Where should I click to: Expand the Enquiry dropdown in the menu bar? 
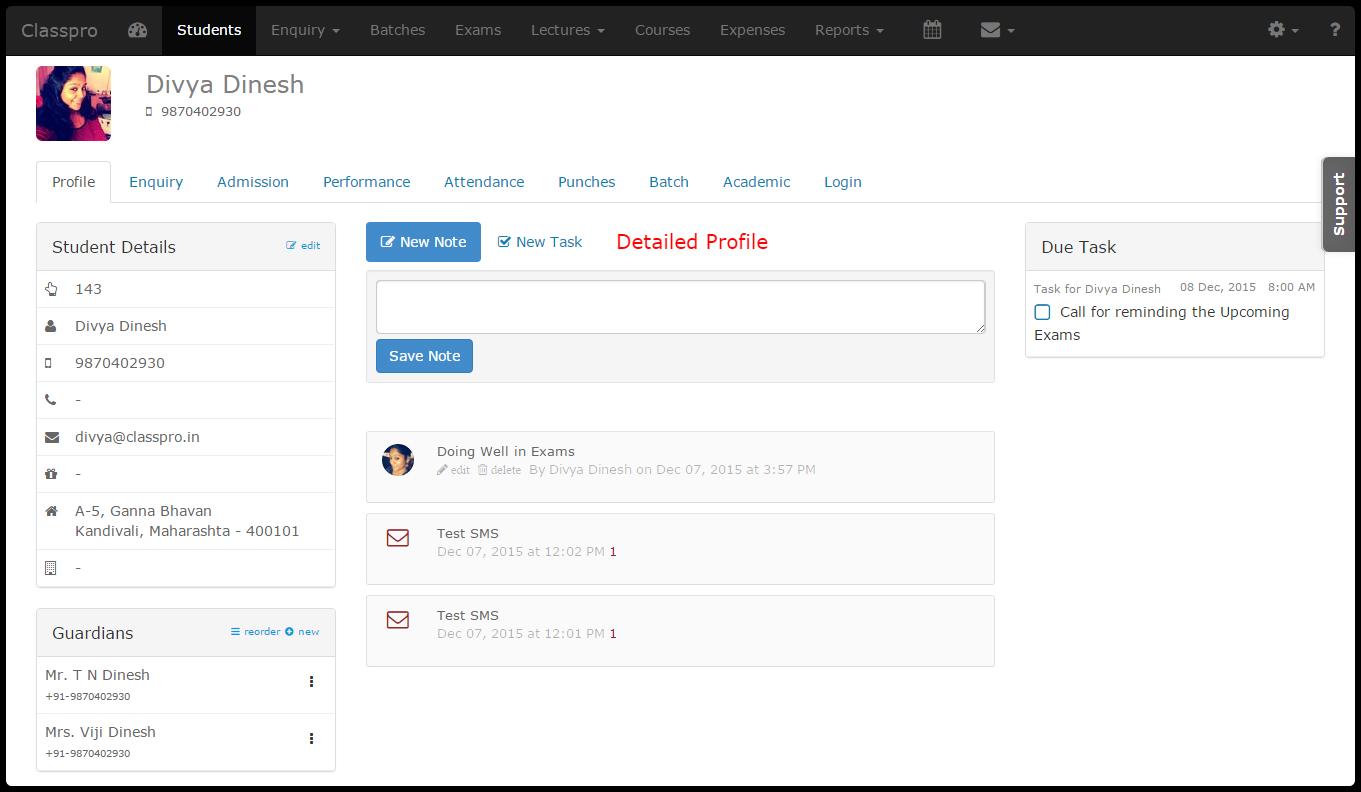(x=305, y=30)
